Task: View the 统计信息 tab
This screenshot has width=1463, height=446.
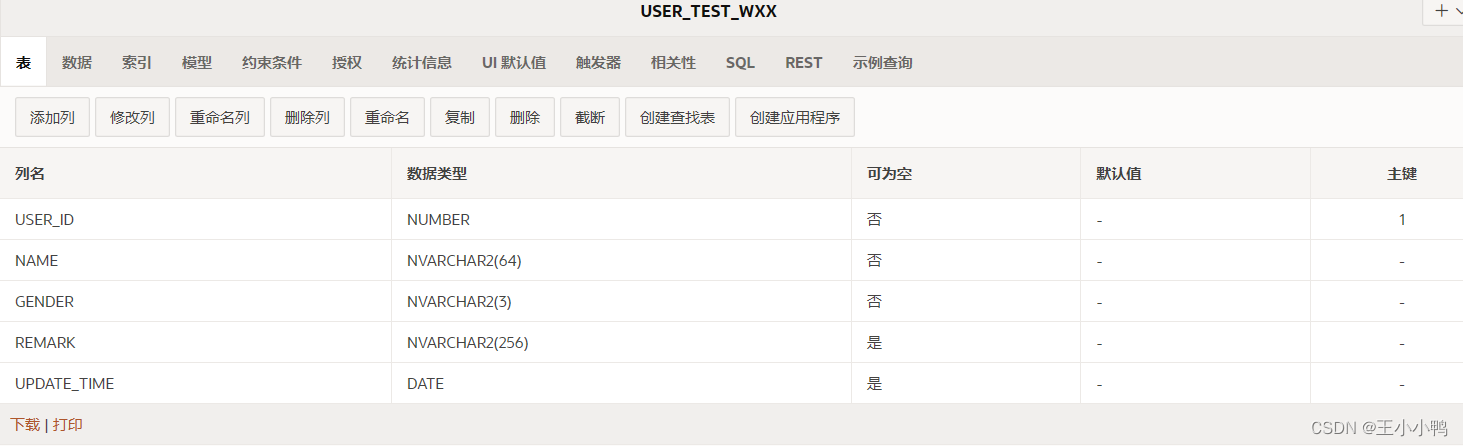Action: click(x=422, y=62)
